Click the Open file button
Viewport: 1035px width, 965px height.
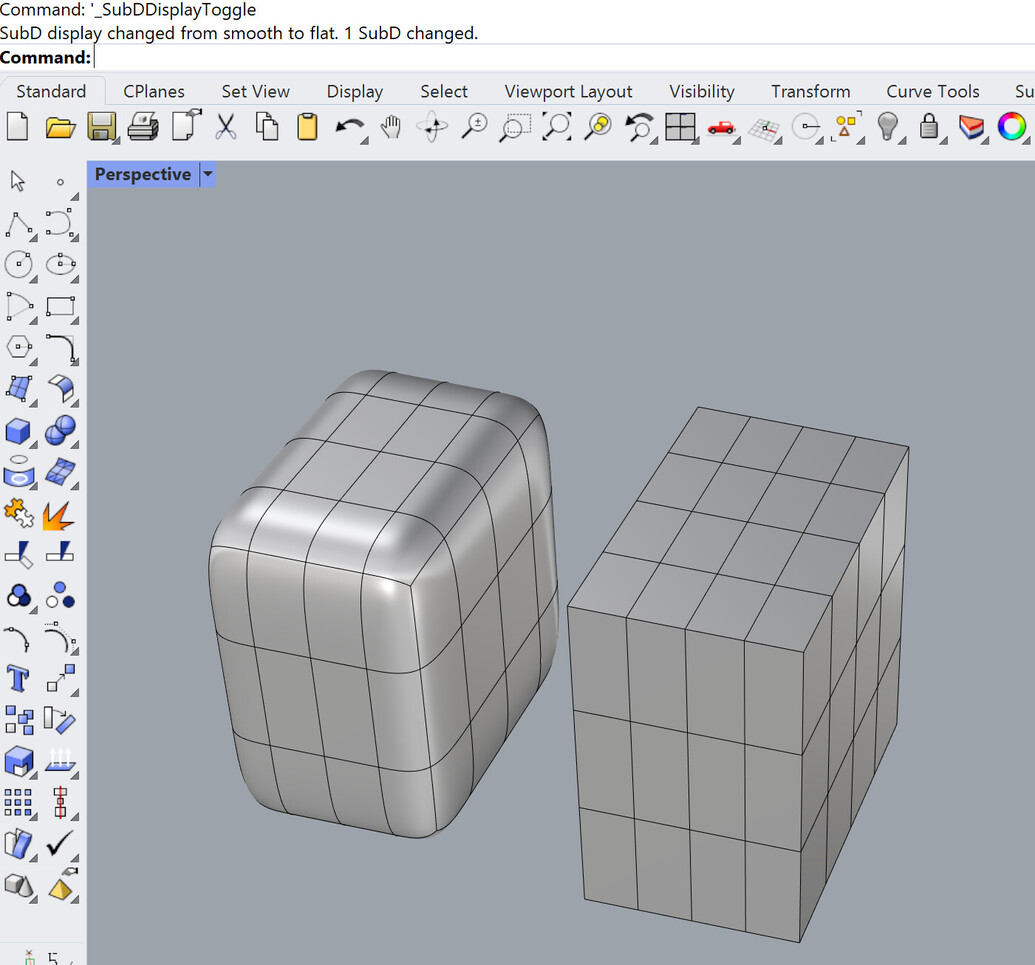click(x=60, y=127)
